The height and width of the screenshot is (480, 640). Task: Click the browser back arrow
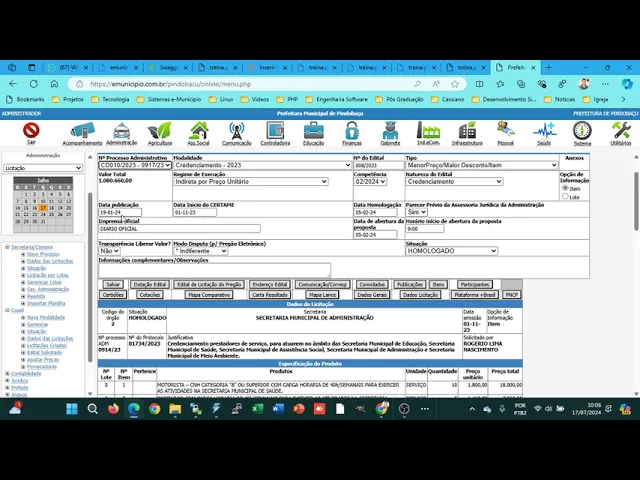(x=13, y=84)
